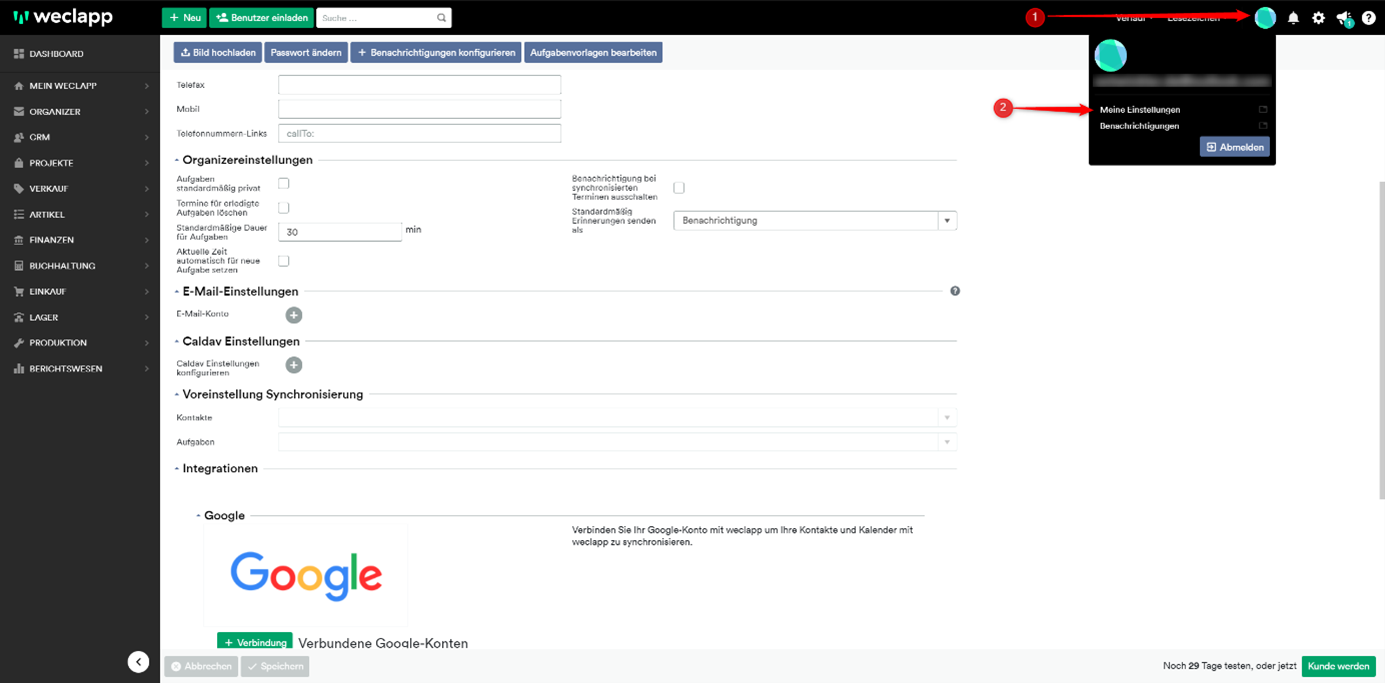Collapse the Organizereinstellungen section
1385x683 pixels.
[x=178, y=160]
